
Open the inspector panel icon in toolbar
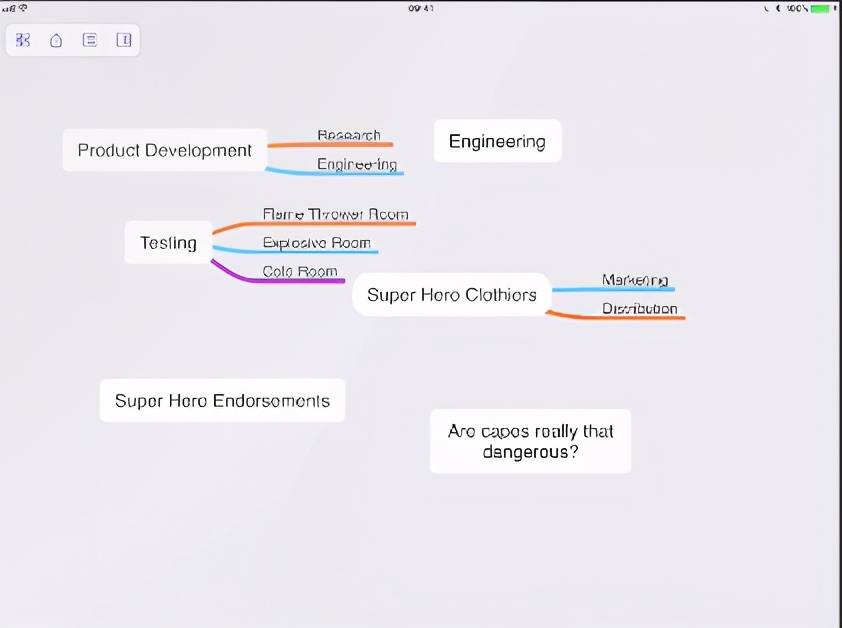pyautogui.click(x=123, y=40)
